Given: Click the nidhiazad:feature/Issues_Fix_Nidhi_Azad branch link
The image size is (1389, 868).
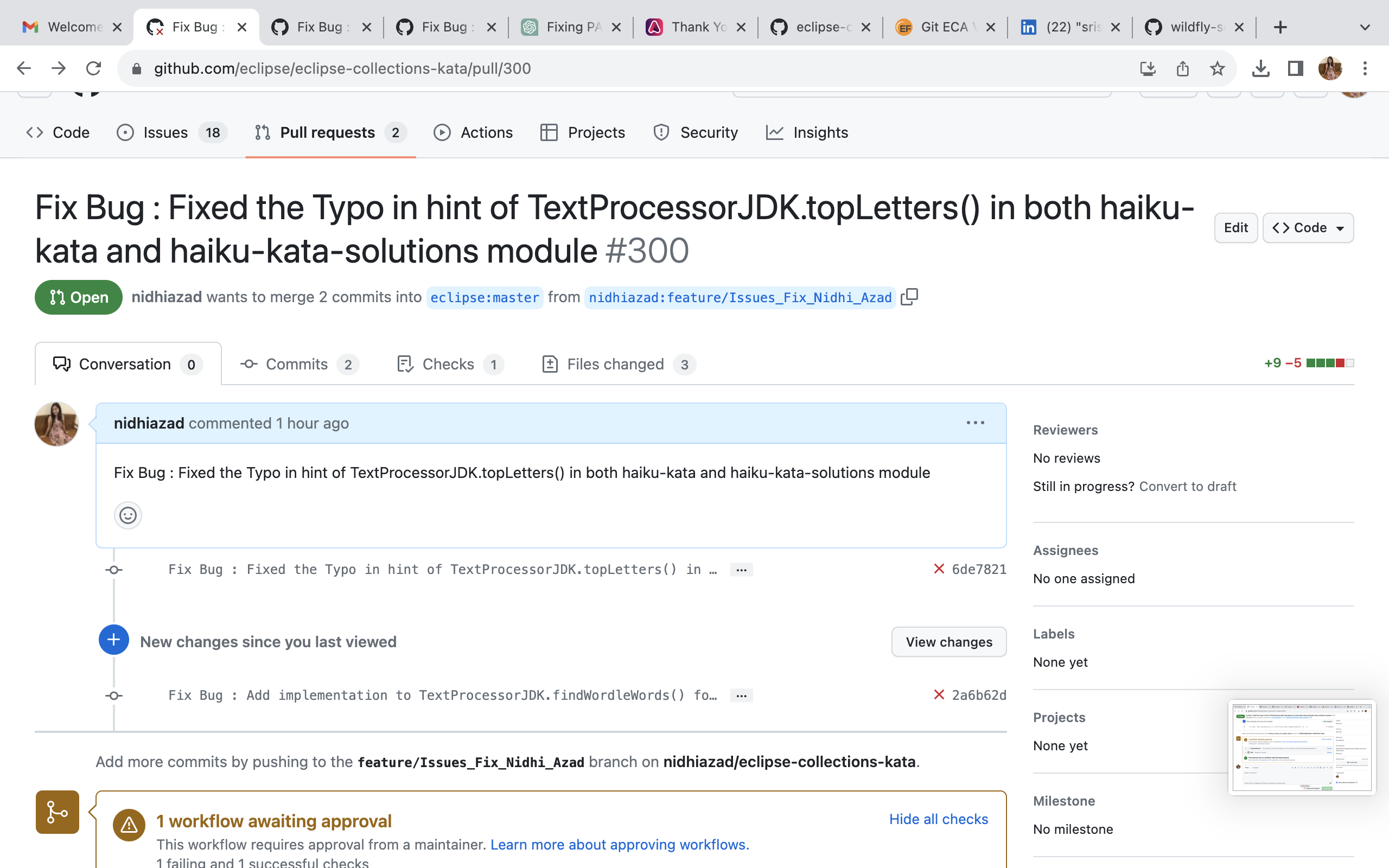Looking at the screenshot, I should 740,297.
